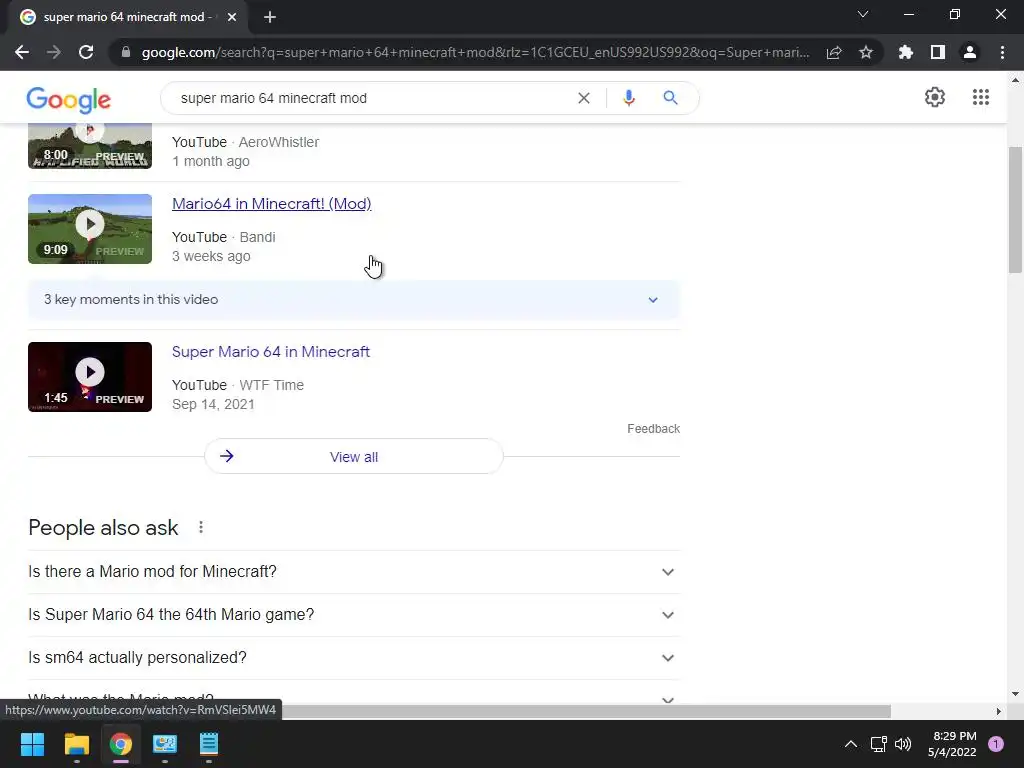The height and width of the screenshot is (768, 1024).
Task: Click the horizontal scrollbar thumb
Action: coord(586,711)
